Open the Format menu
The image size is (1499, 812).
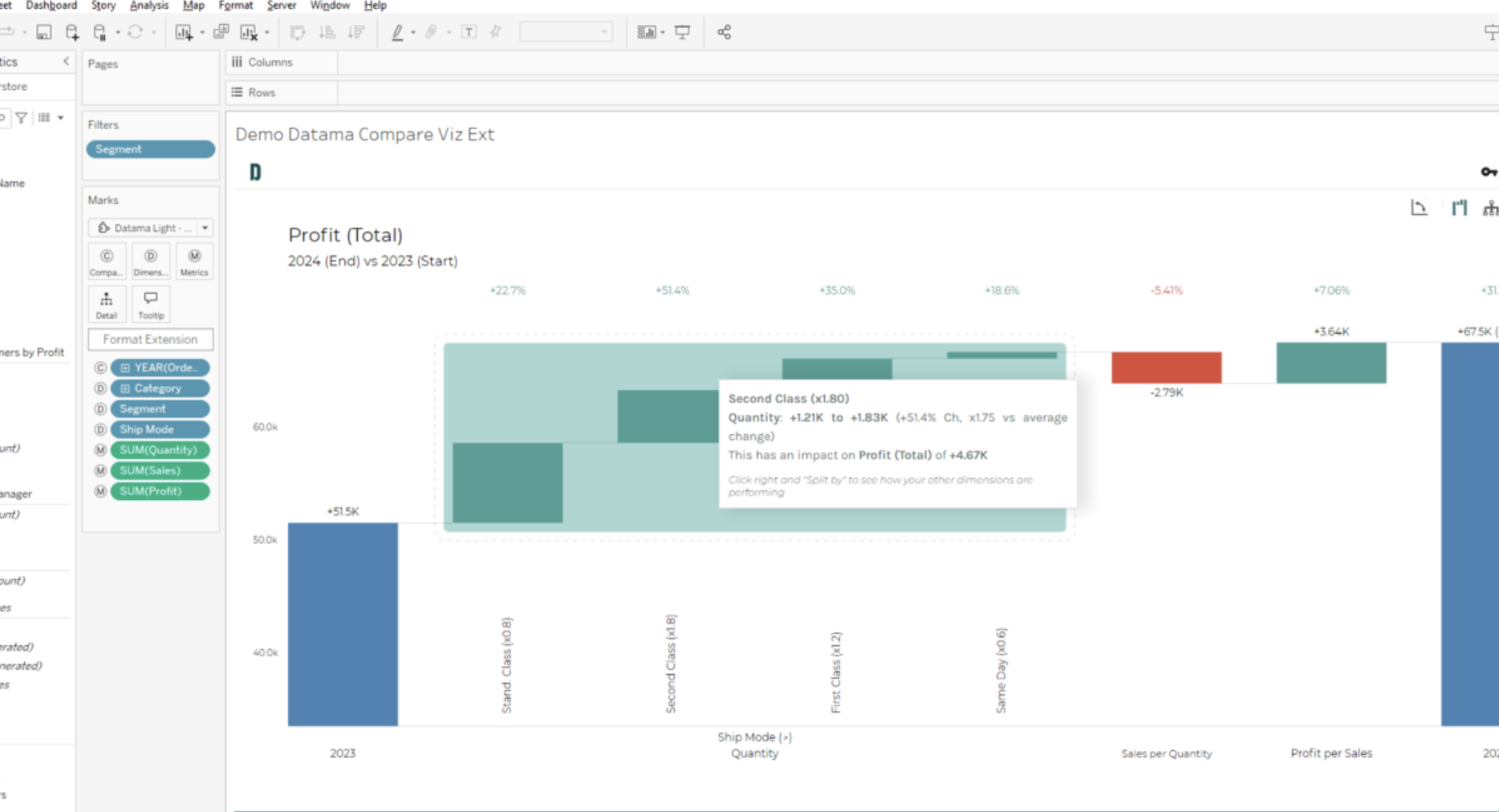tap(235, 6)
